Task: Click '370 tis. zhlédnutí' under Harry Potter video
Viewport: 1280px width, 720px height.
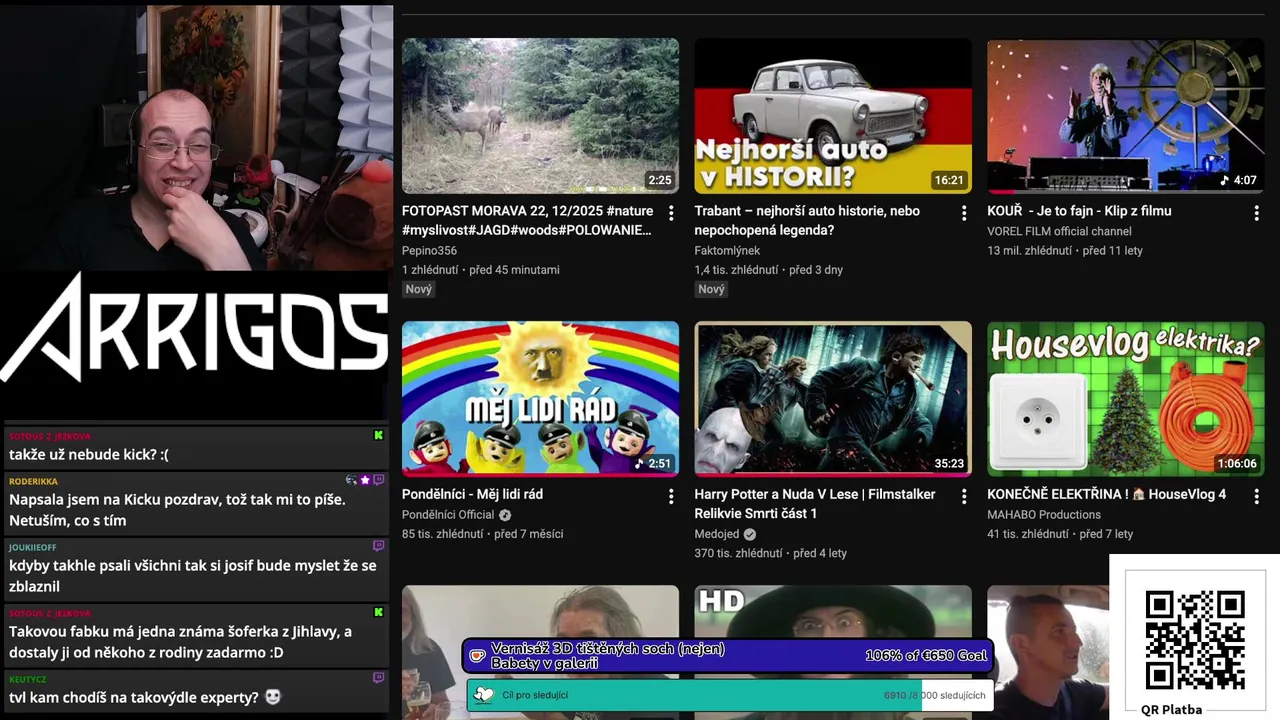Action: (738, 554)
